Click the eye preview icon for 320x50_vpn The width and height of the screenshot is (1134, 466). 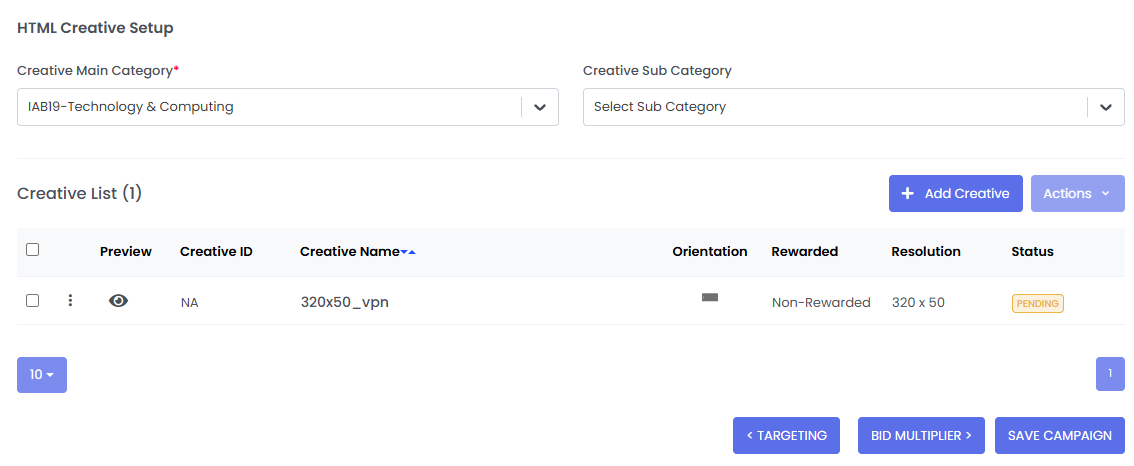[x=118, y=301]
